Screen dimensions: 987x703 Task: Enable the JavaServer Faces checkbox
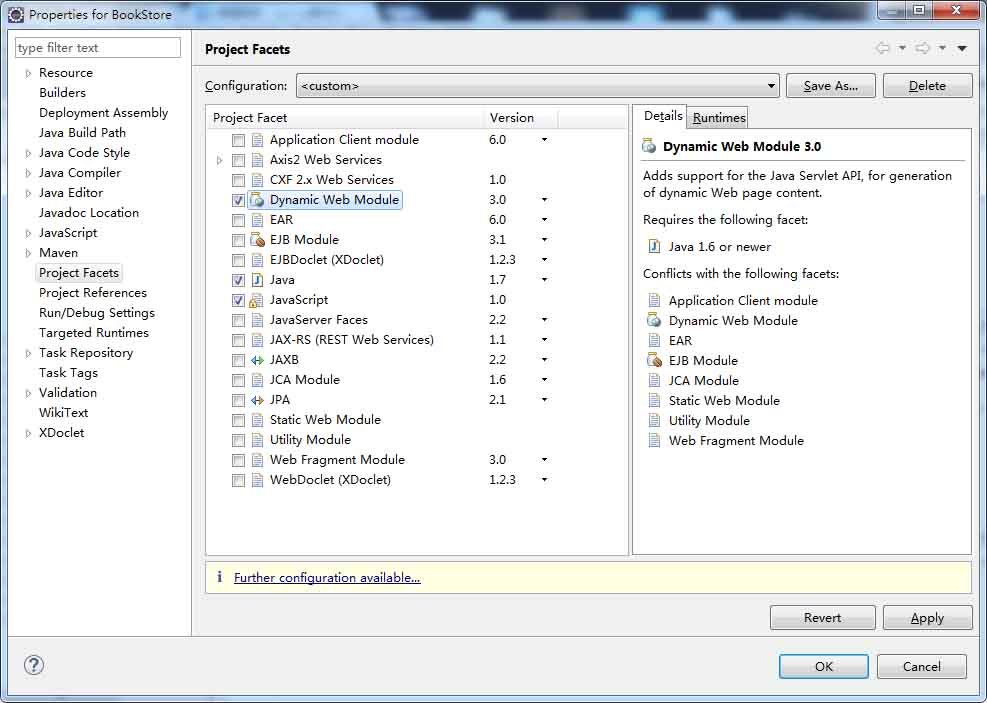(x=238, y=320)
